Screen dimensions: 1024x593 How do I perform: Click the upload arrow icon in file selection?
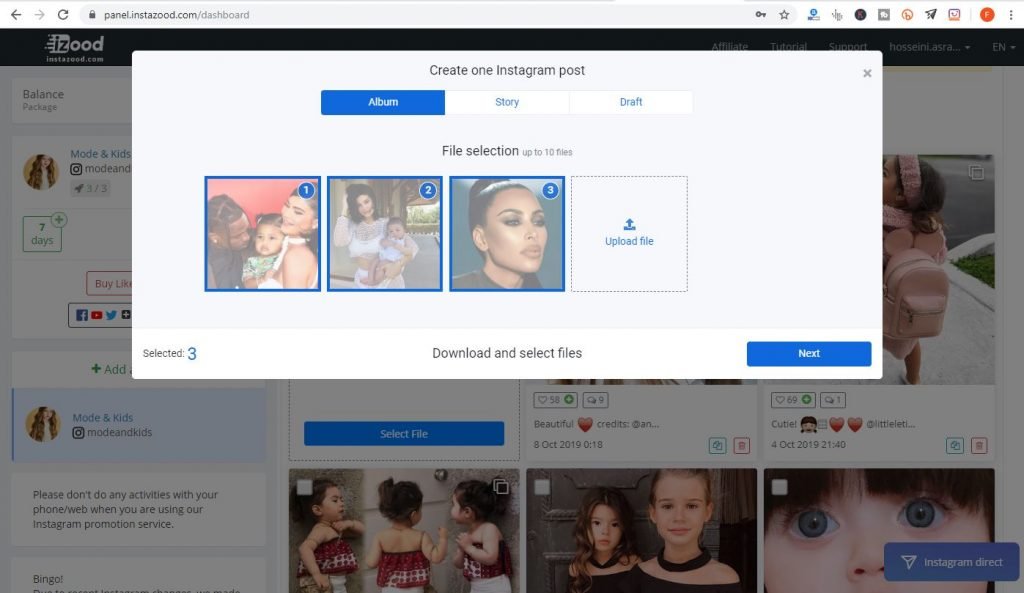click(629, 225)
